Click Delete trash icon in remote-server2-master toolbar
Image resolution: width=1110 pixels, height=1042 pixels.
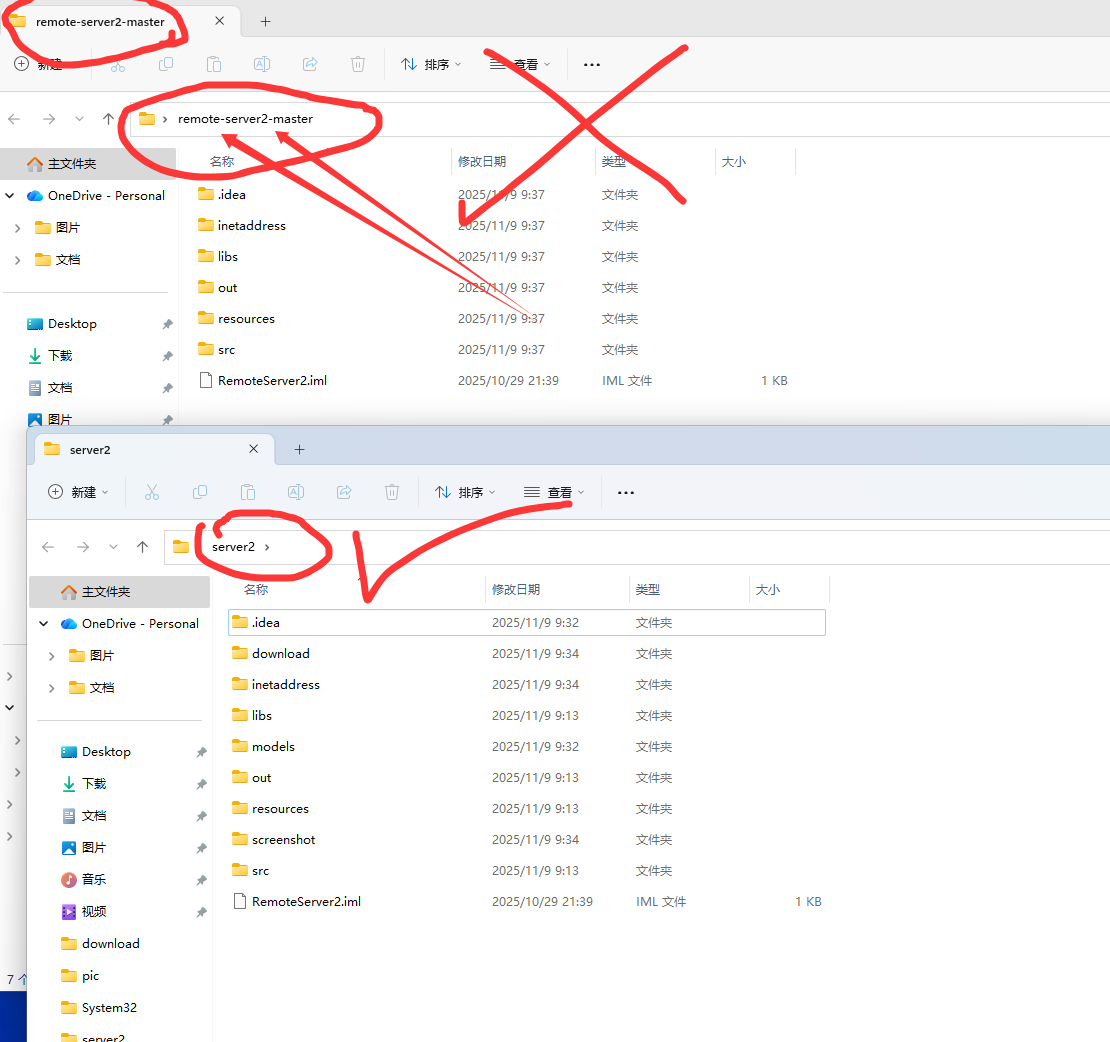[358, 64]
